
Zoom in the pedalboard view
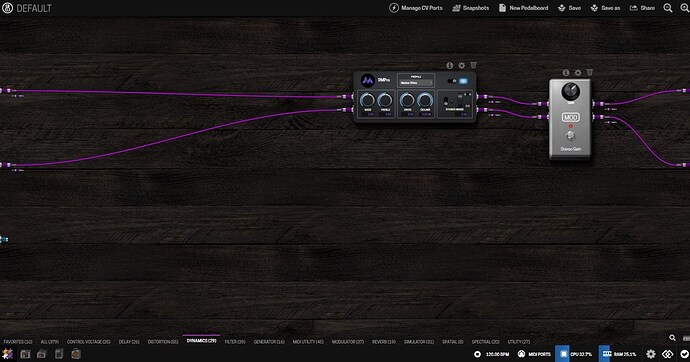tap(685, 8)
